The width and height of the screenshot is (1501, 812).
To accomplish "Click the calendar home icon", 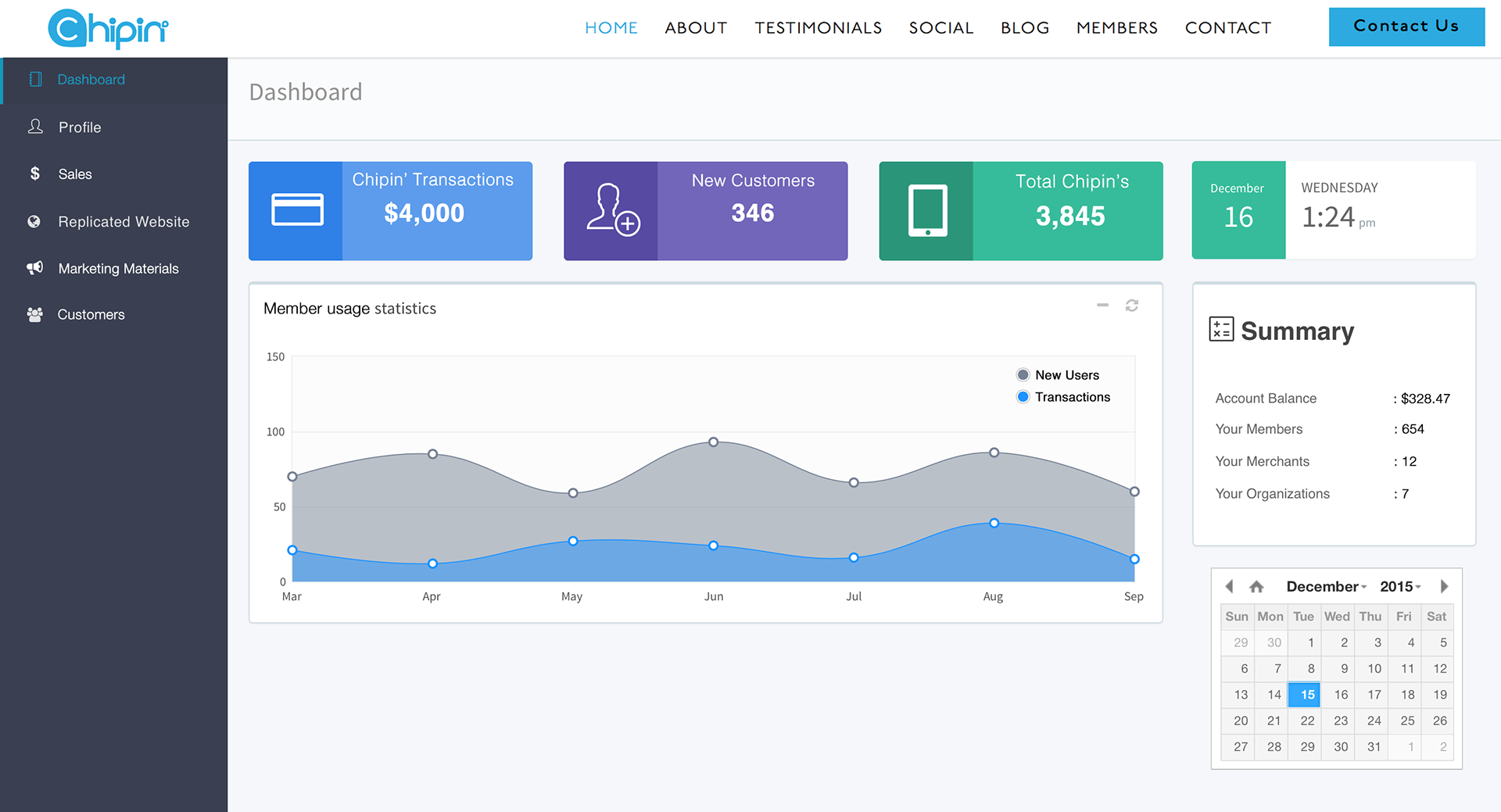I will click(x=1256, y=587).
